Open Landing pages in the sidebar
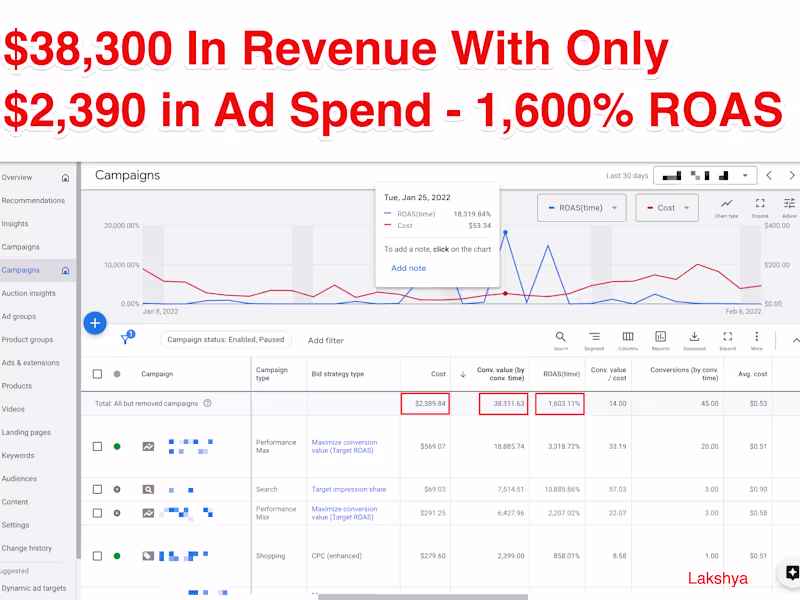This screenshot has width=800, height=600. pos(26,433)
